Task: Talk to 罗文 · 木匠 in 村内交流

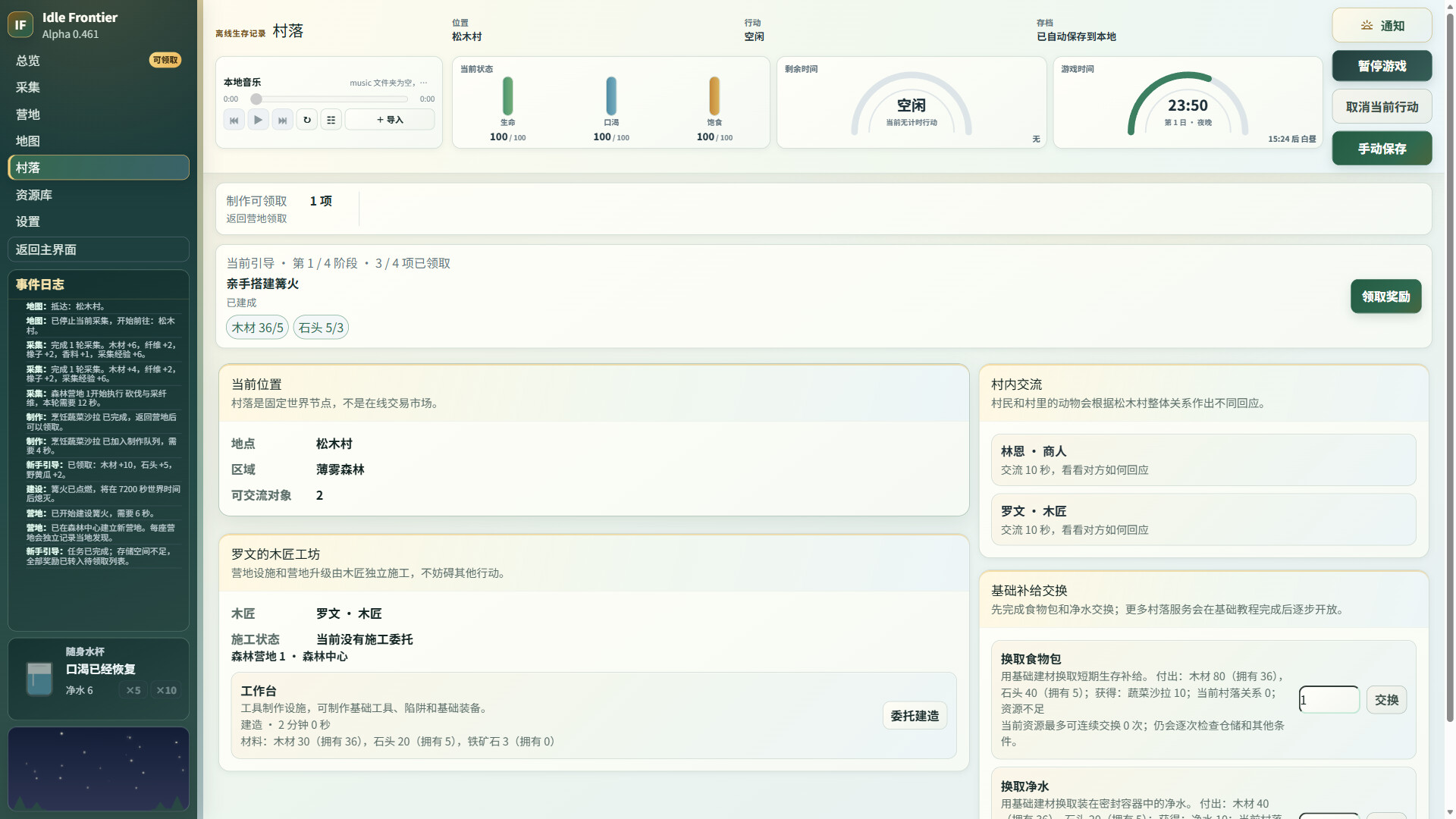Action: [1203, 520]
